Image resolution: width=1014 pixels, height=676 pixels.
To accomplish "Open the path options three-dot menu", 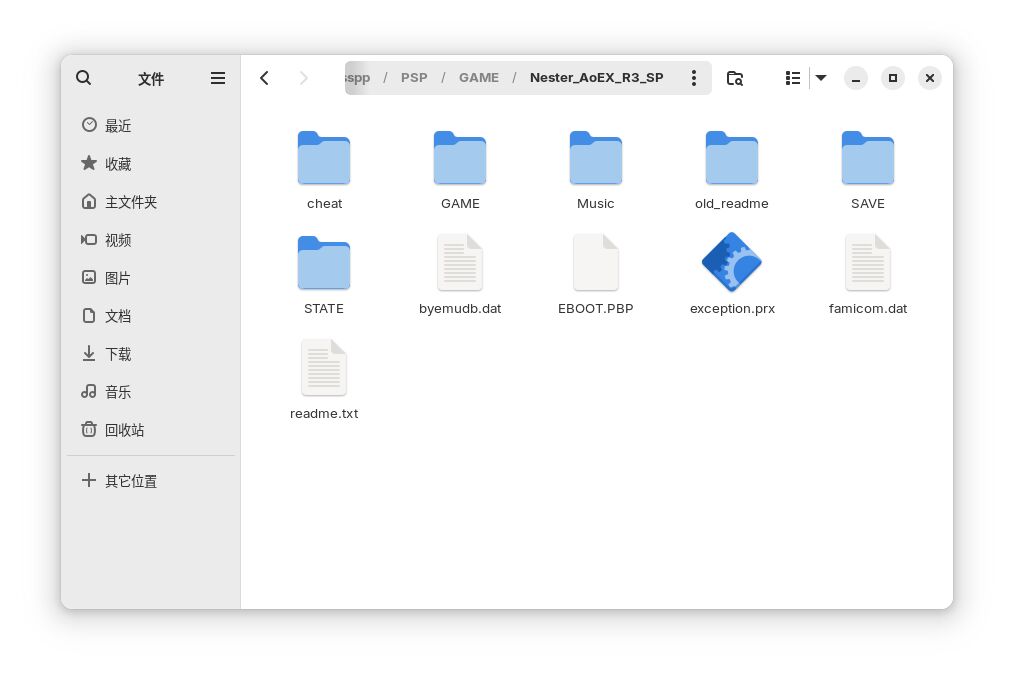I will (x=694, y=78).
